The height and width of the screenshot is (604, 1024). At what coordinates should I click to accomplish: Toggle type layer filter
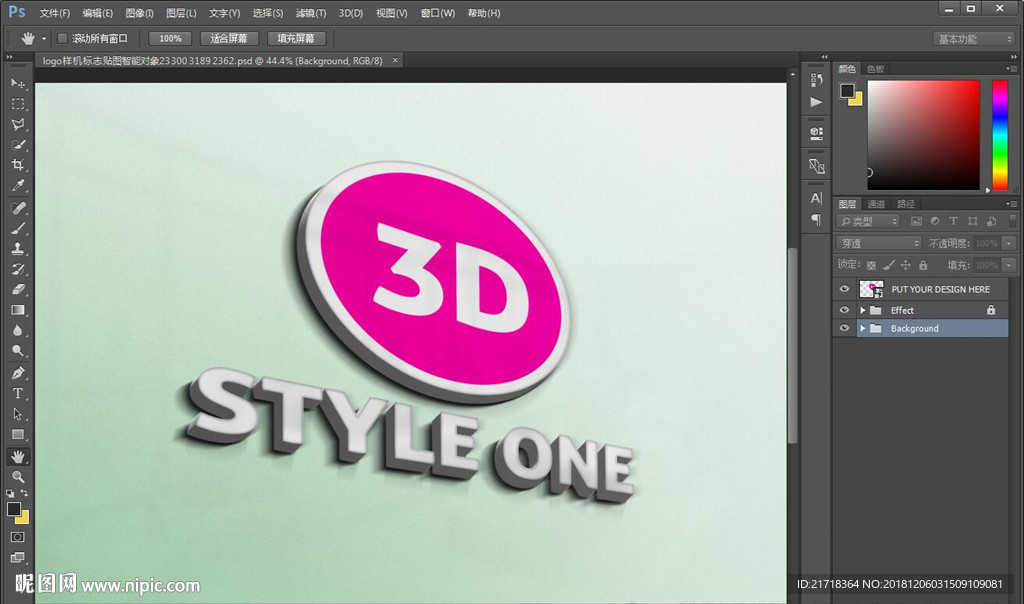tap(953, 221)
